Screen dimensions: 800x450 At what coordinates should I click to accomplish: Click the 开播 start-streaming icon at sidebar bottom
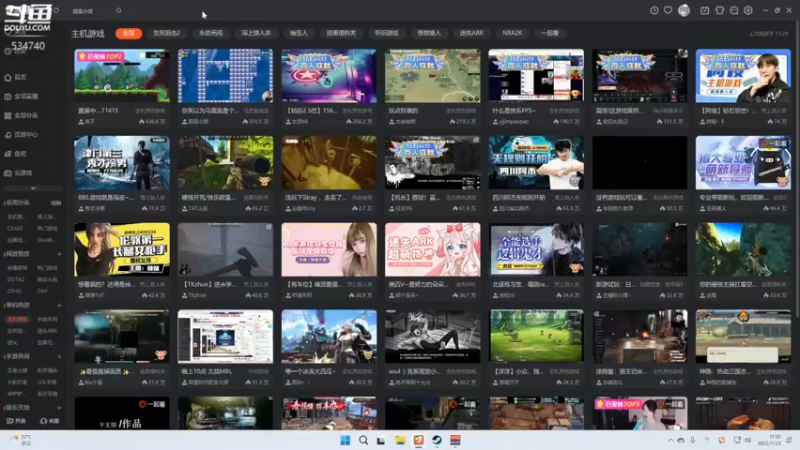(x=15, y=421)
